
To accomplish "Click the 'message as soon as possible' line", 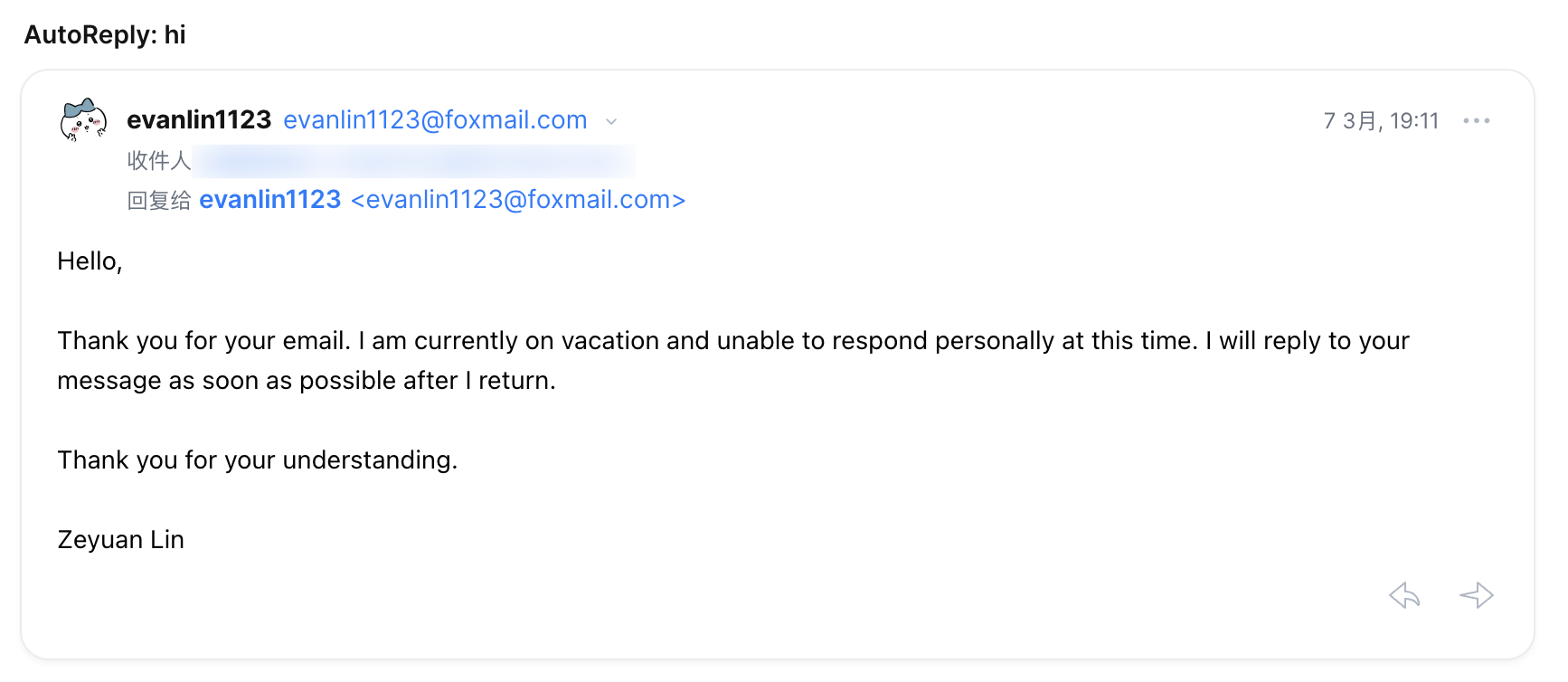I will point(306,381).
